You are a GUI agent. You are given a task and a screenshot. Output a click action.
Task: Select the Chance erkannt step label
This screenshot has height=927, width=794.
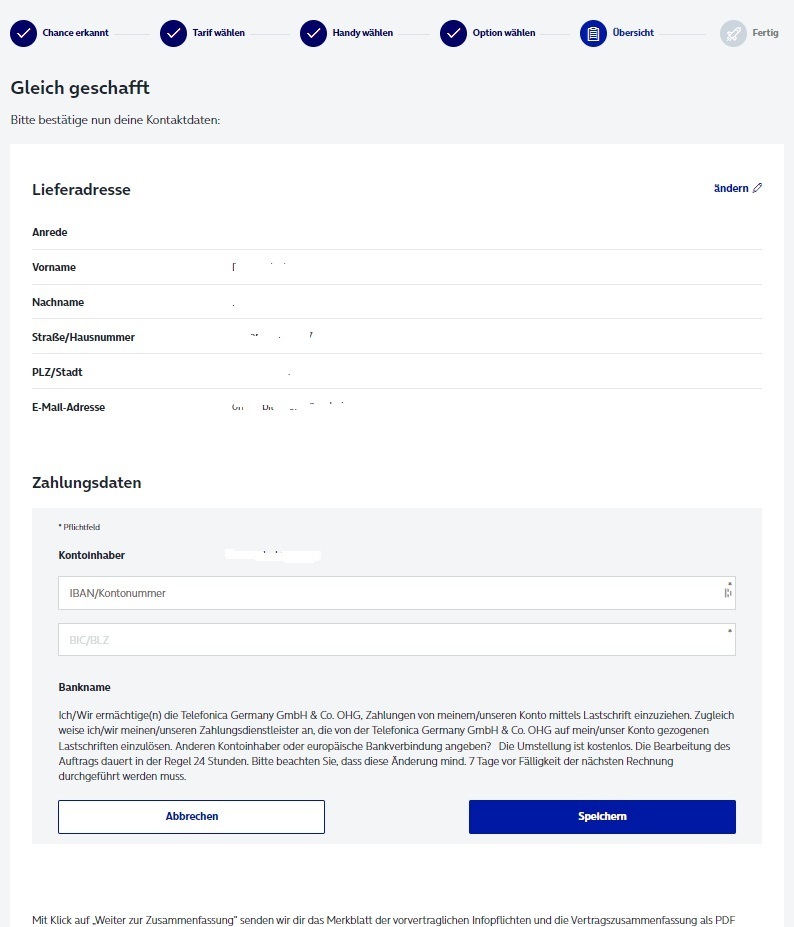coord(76,33)
